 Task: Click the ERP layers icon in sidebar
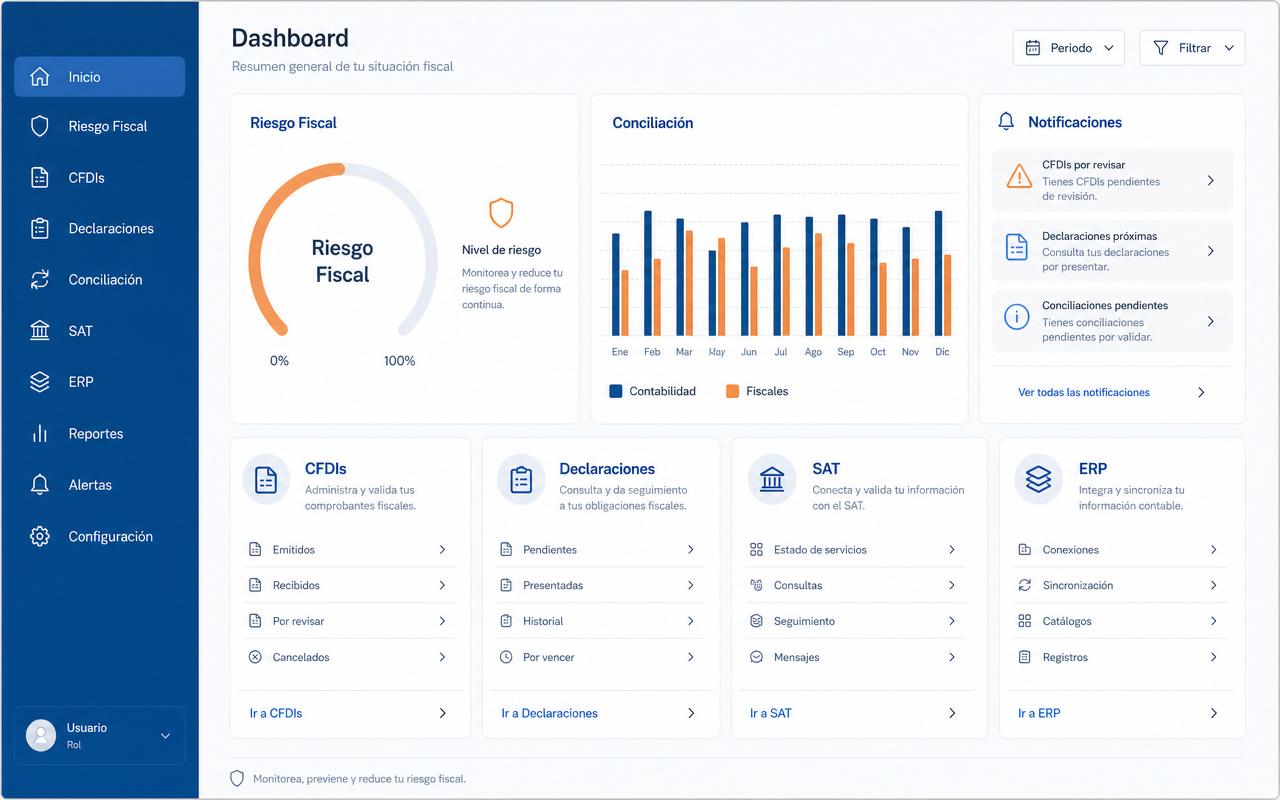40,382
